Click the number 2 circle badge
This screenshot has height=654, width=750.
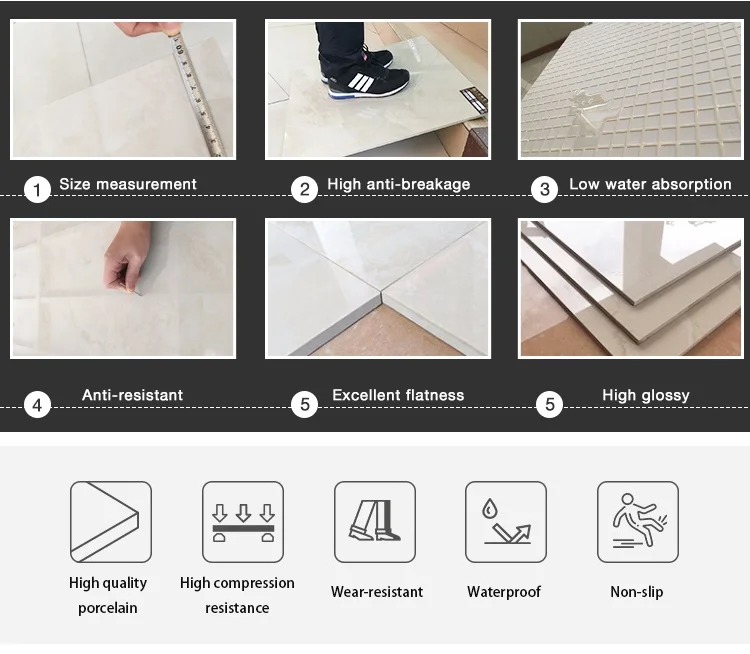305,189
